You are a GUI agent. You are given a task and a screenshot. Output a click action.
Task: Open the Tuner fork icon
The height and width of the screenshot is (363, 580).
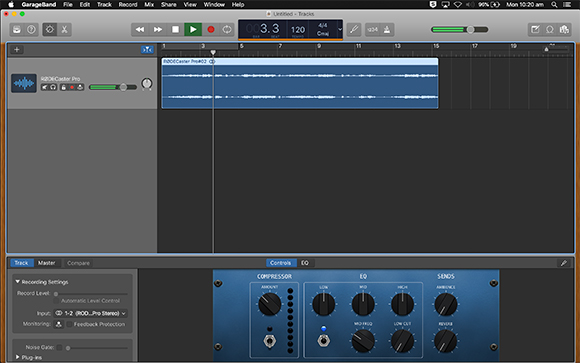(354, 30)
